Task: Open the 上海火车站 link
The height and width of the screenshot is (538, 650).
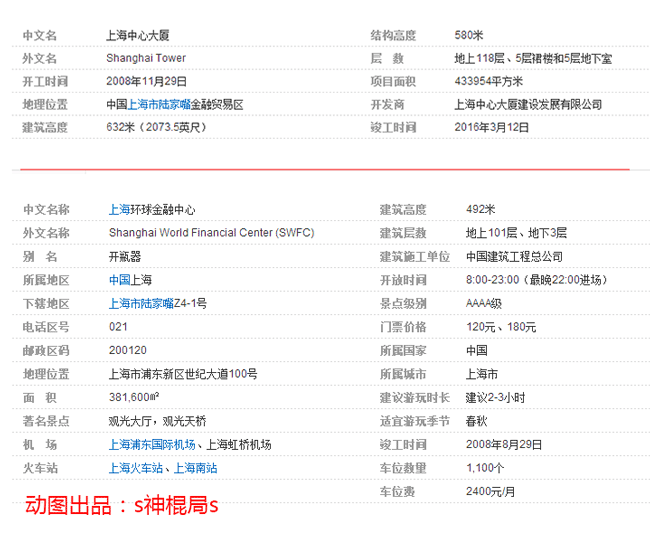Action: point(136,468)
